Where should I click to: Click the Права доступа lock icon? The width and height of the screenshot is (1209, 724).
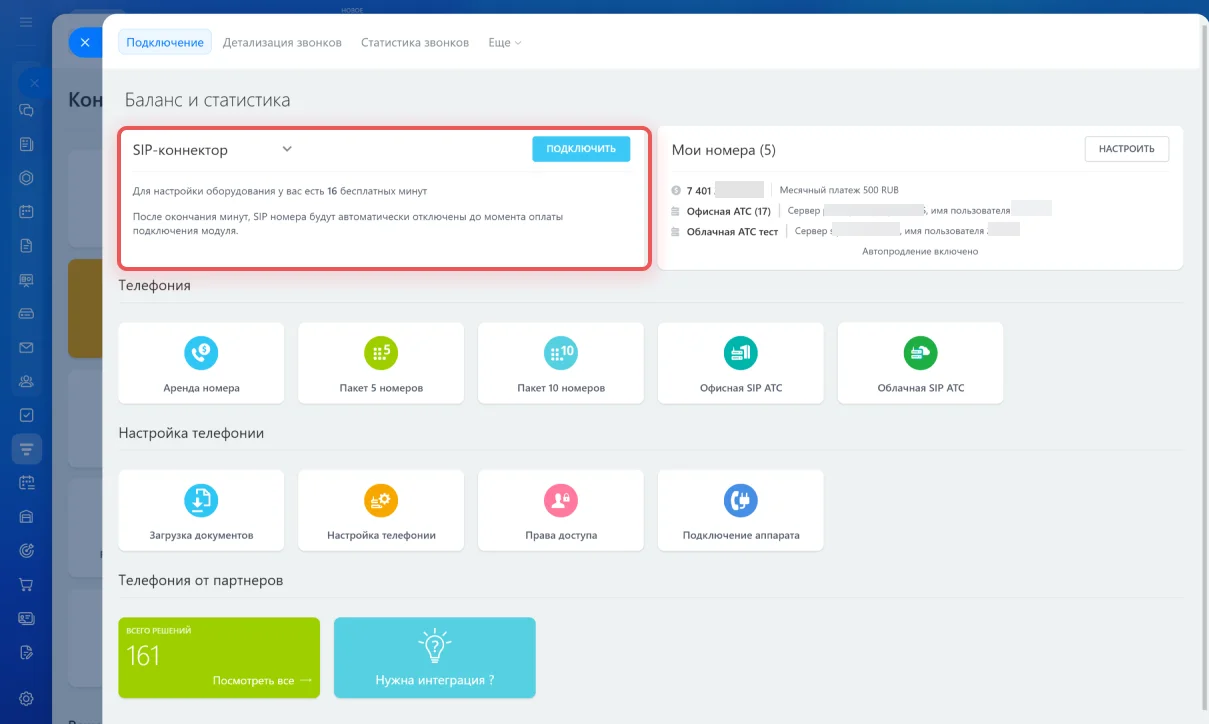tap(561, 500)
